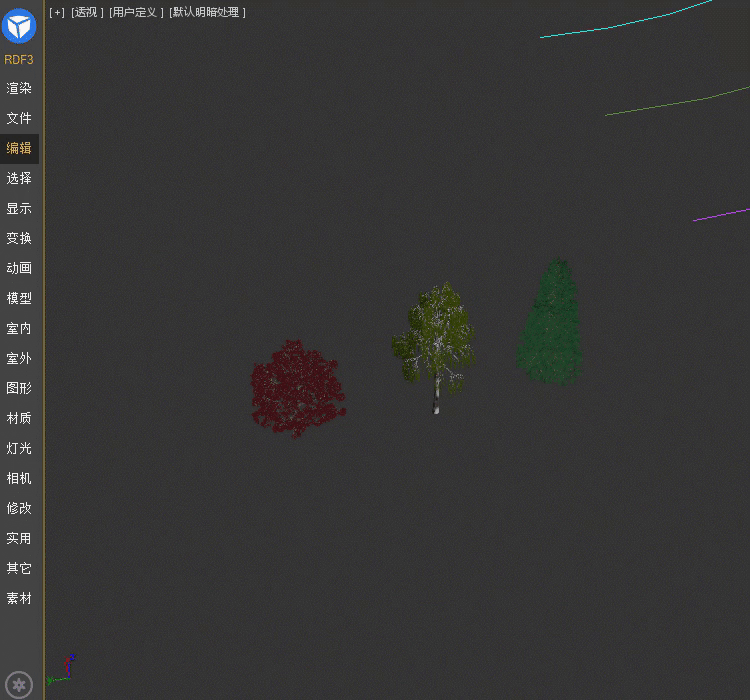The image size is (750, 700).
Task: Open the 文件 menu
Action: (19, 118)
